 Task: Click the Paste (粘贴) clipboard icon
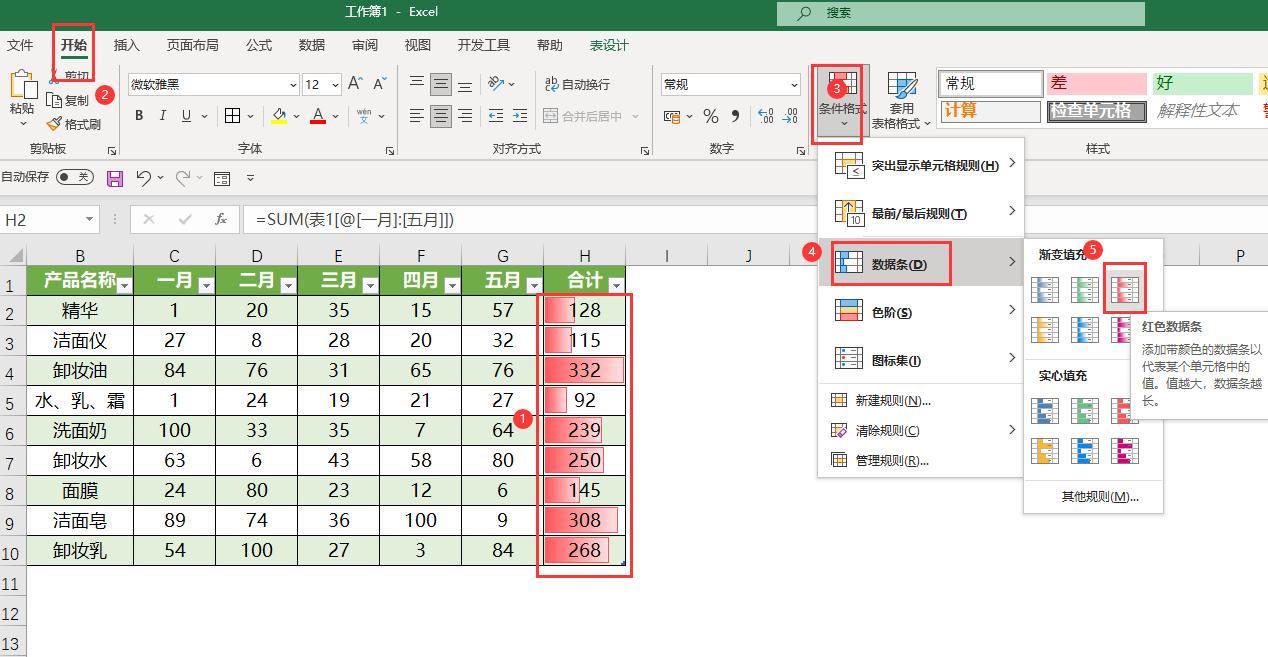coord(22,86)
